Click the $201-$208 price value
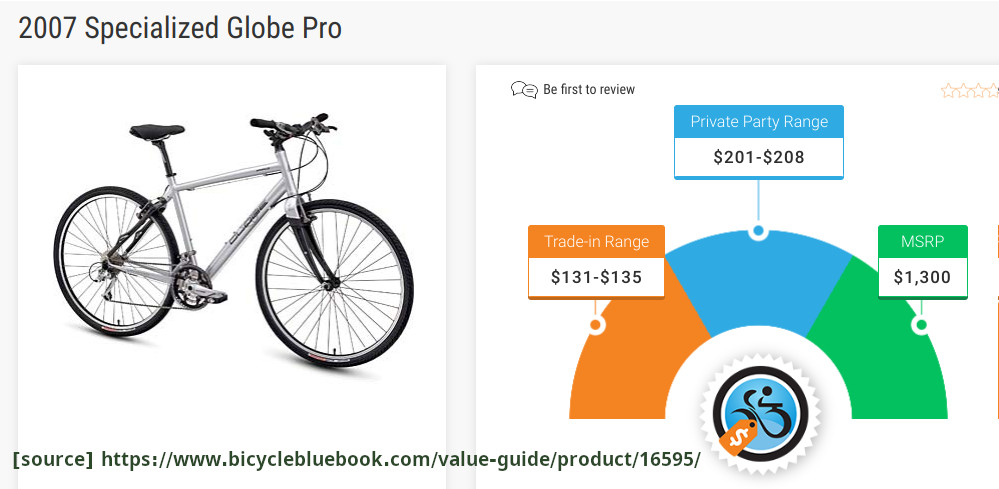 tap(759, 157)
